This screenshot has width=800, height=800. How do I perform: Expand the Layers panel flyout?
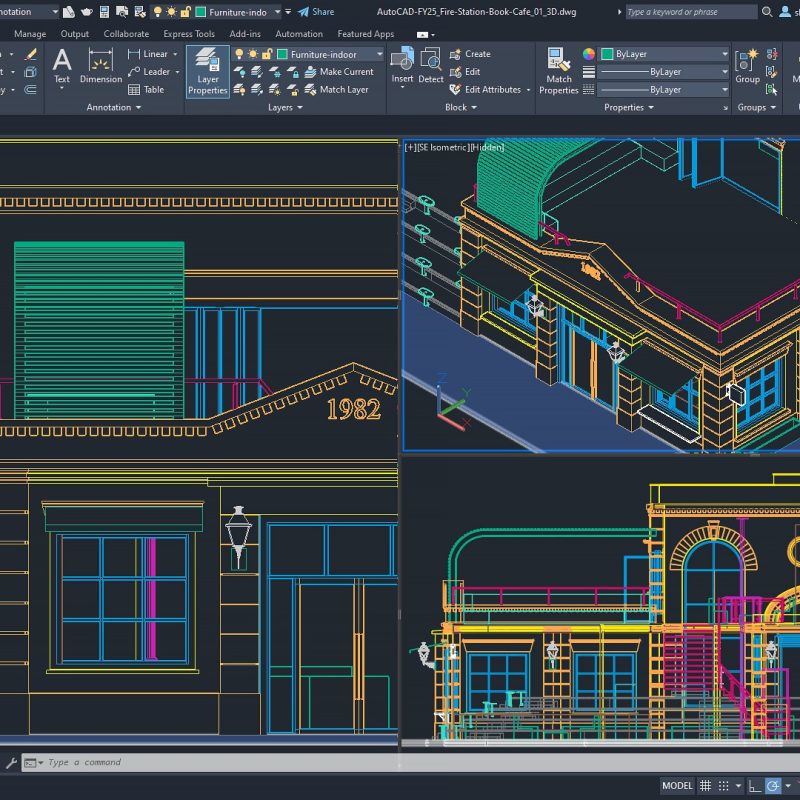[x=286, y=108]
